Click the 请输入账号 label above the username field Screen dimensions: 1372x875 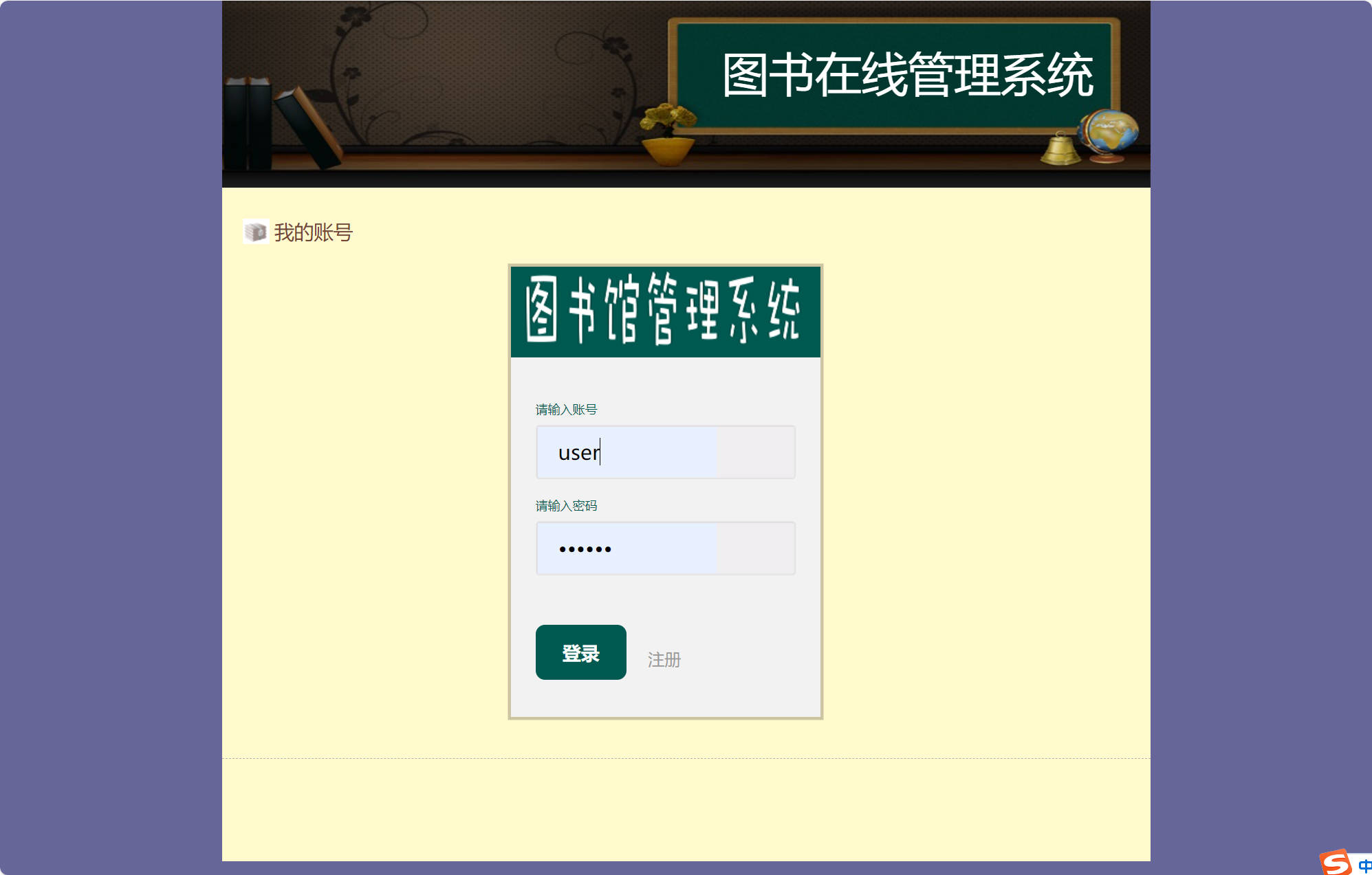(565, 409)
